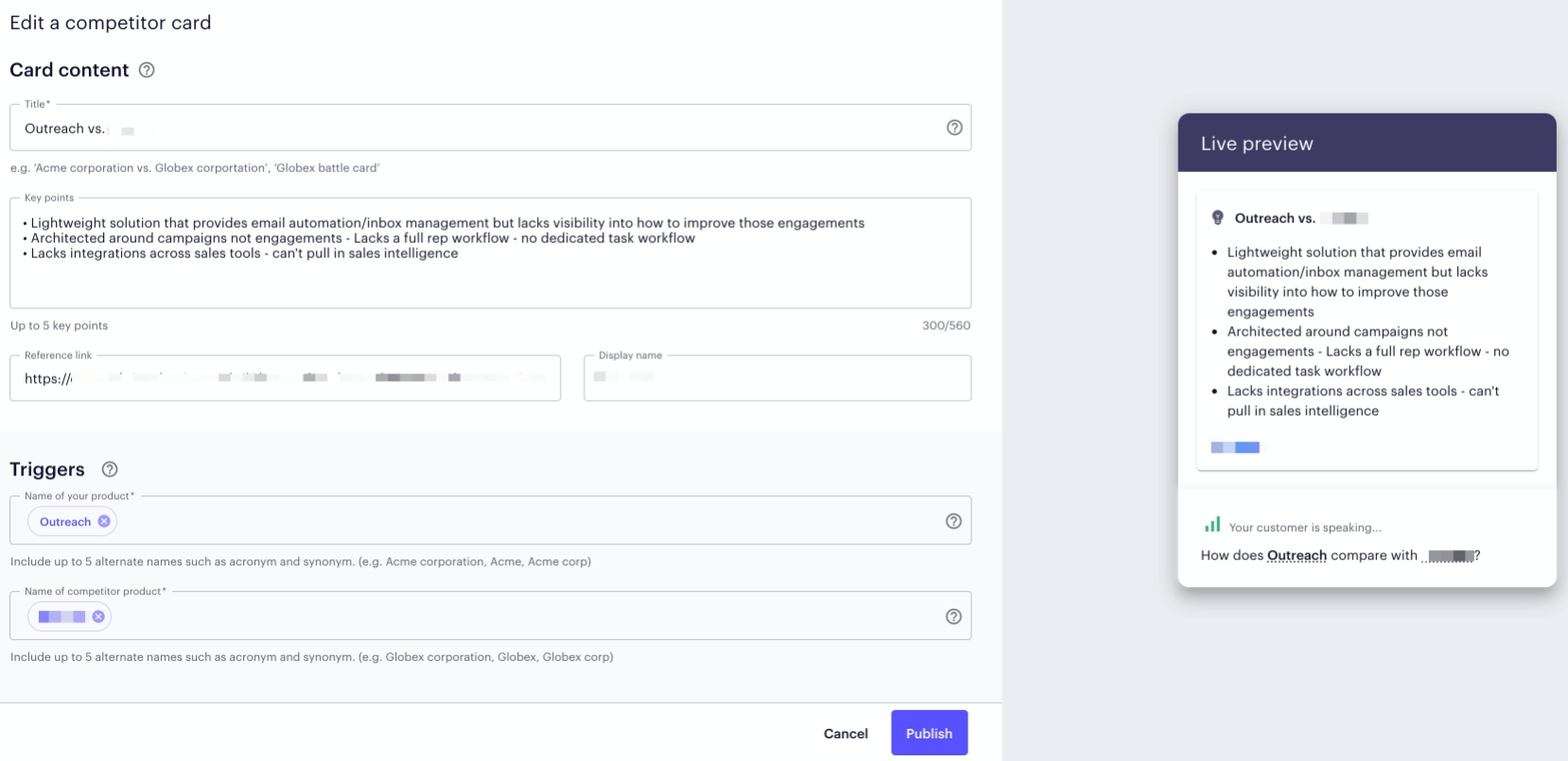Image resolution: width=1568 pixels, height=761 pixels.
Task: Remove the Outreach product tag
Action: 104,521
